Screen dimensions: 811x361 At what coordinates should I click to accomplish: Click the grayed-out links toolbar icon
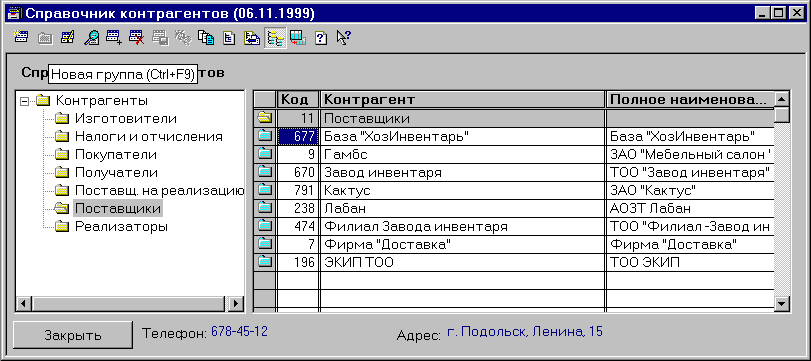(x=183, y=38)
